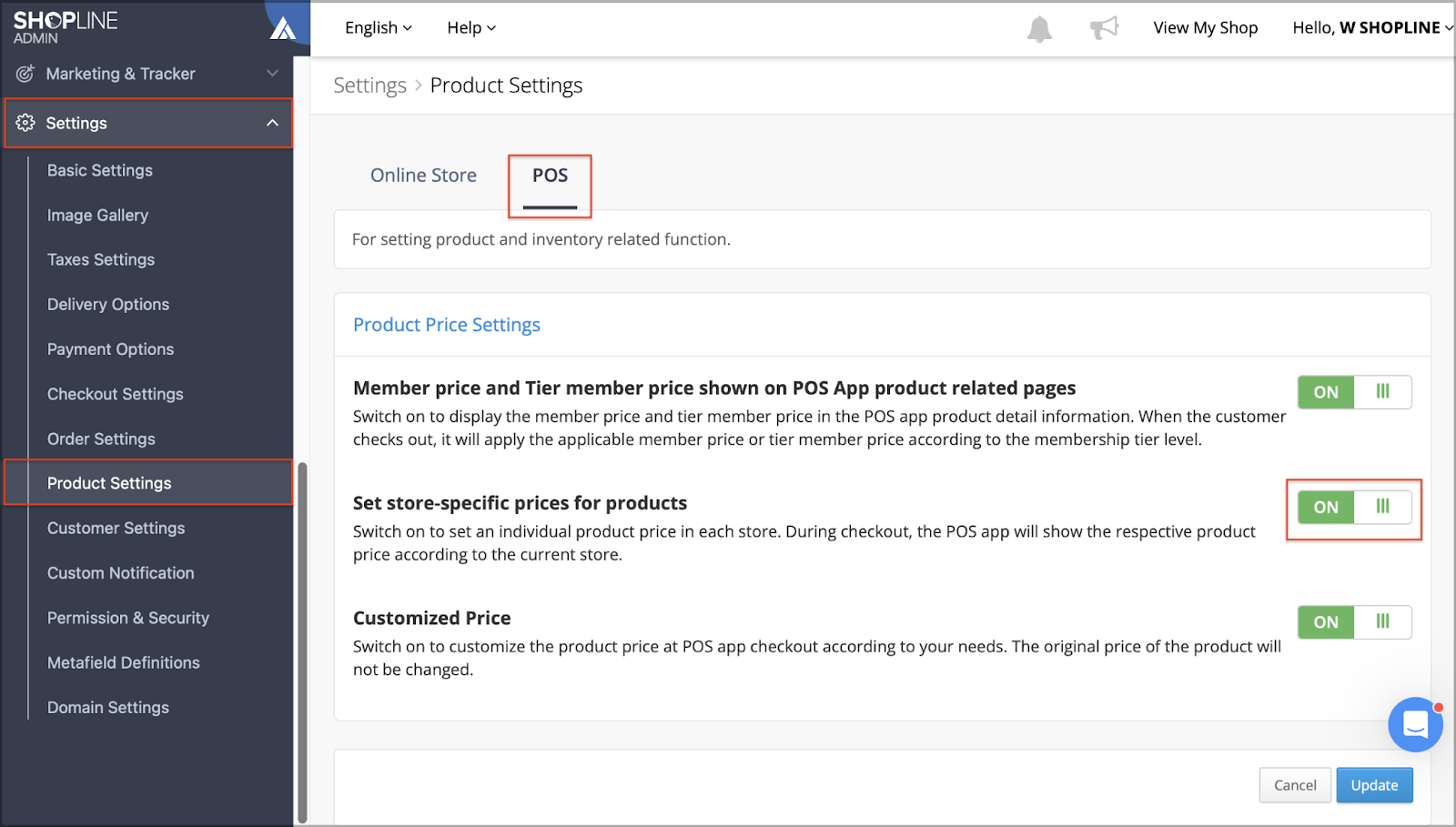Screen dimensions: 1456x827
Task: Collapse the Settings sidebar section chevron
Action: 272,123
